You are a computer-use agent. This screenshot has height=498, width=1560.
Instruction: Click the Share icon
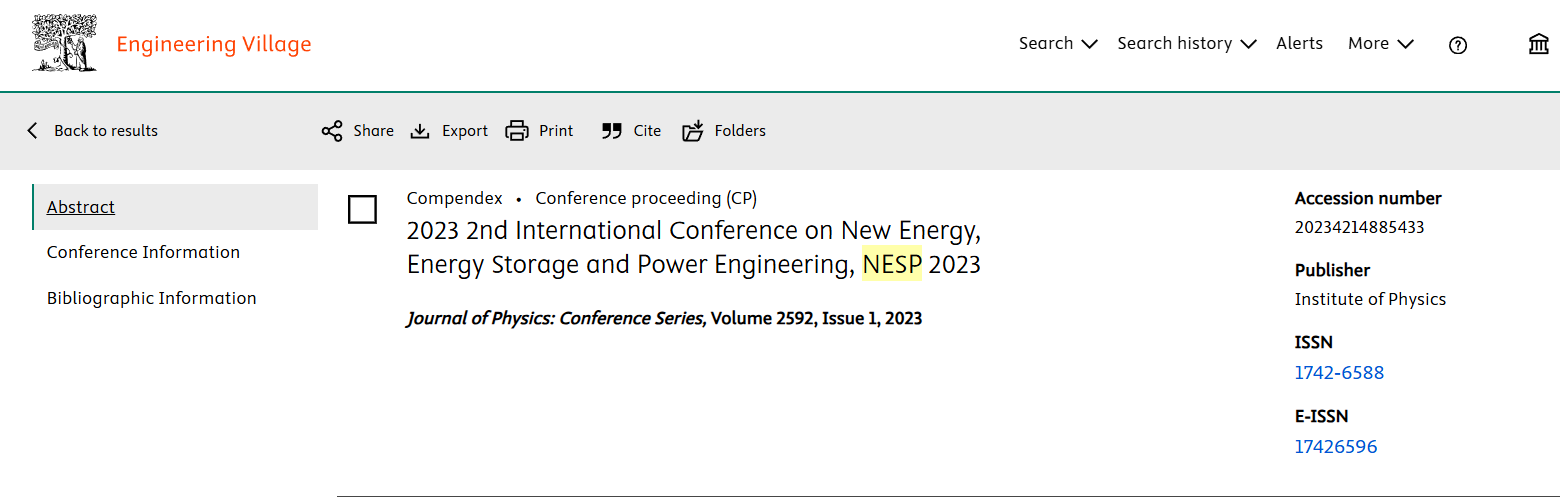[x=332, y=131]
